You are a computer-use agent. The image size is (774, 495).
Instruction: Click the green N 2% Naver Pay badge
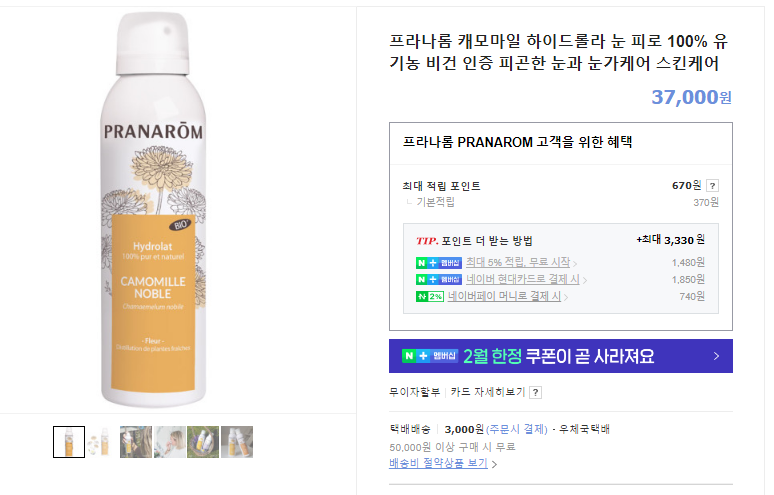click(430, 297)
